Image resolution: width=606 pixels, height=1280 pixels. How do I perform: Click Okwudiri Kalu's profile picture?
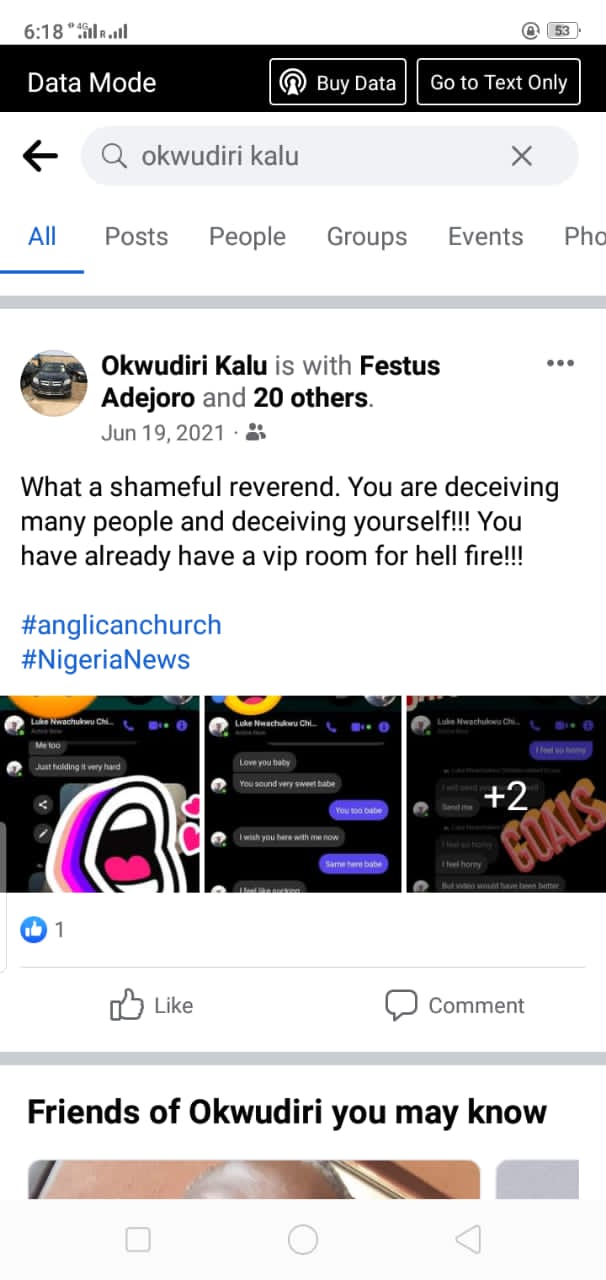(x=53, y=383)
